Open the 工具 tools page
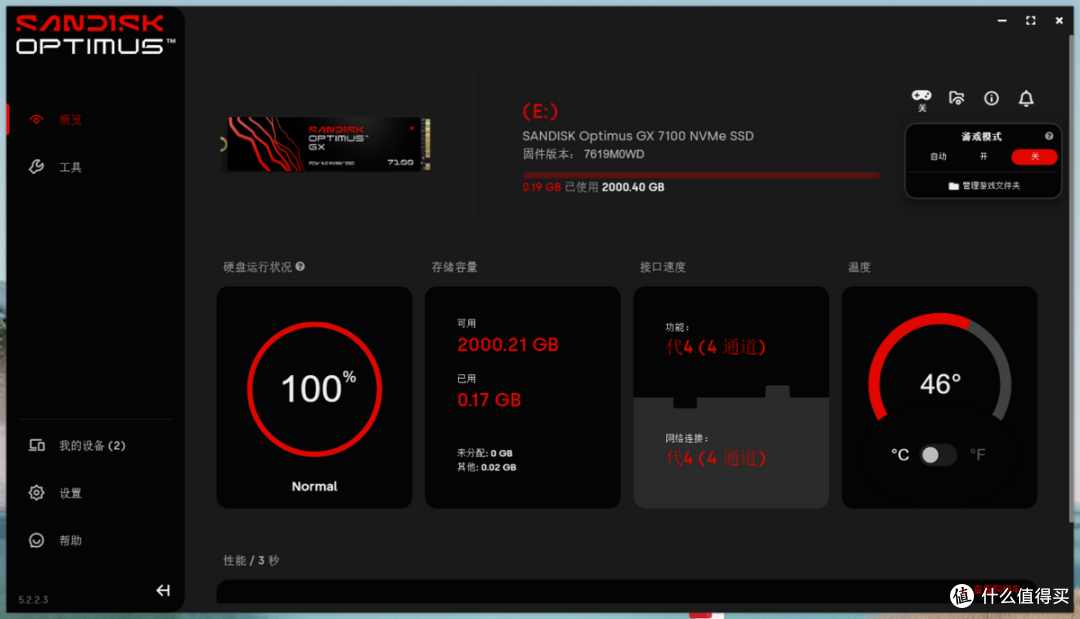Screen dimensions: 1080x619 [x=70, y=167]
